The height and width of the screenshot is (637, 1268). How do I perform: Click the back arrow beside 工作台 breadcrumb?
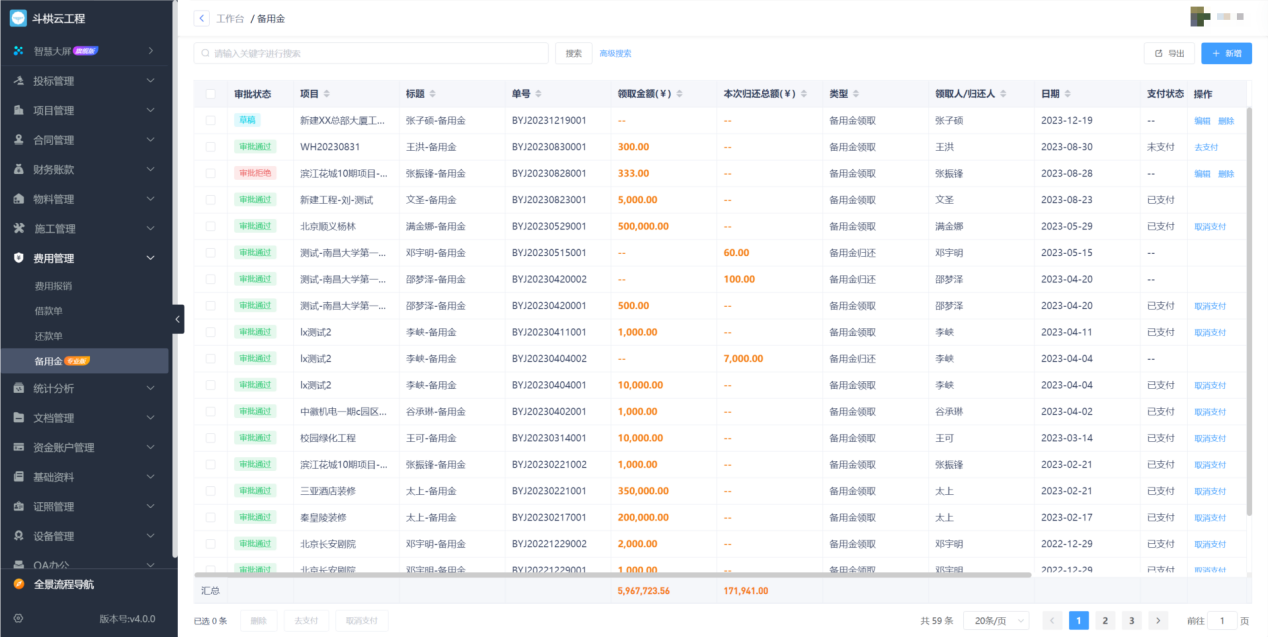point(202,18)
